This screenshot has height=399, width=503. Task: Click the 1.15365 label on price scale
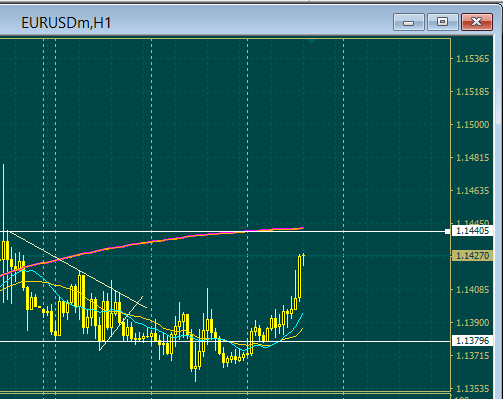pos(472,59)
